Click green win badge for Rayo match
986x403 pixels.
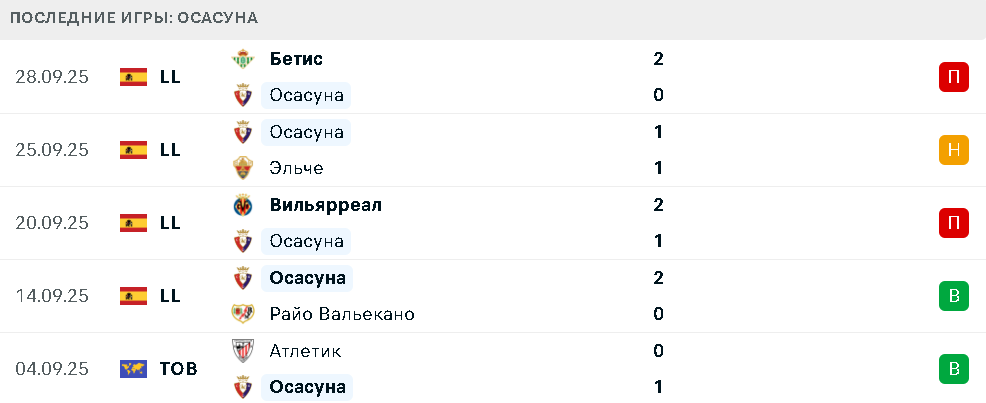click(x=954, y=296)
